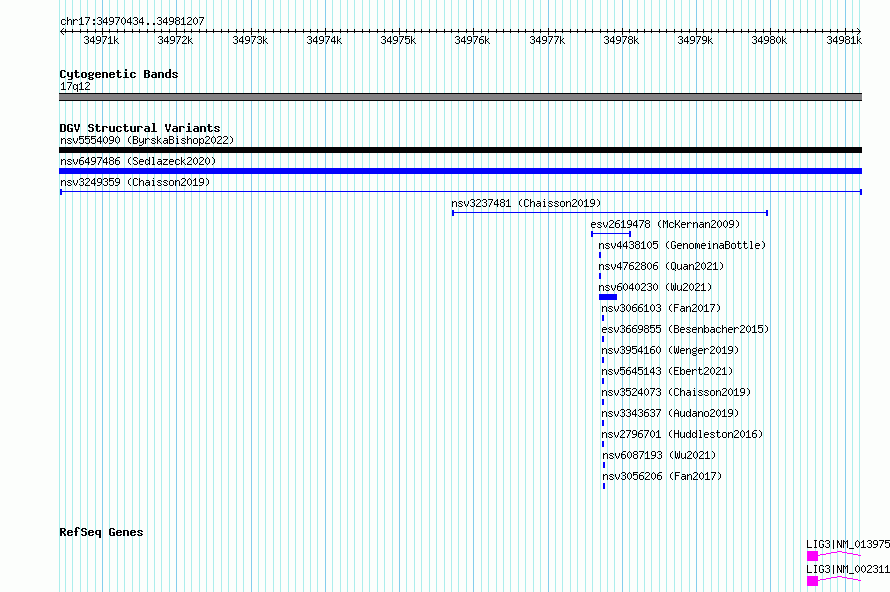
Task: Click the chr17:34970434..34981207 region label
Action: click(x=132, y=21)
